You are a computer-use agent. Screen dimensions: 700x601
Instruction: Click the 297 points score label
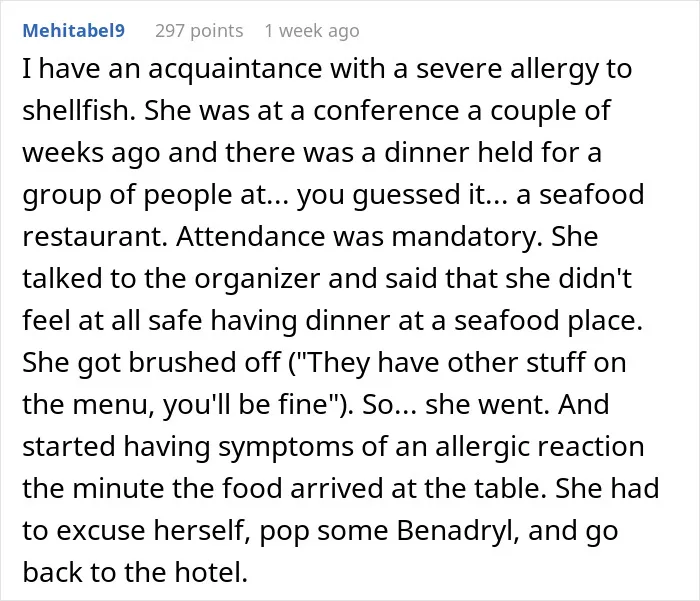tap(199, 31)
